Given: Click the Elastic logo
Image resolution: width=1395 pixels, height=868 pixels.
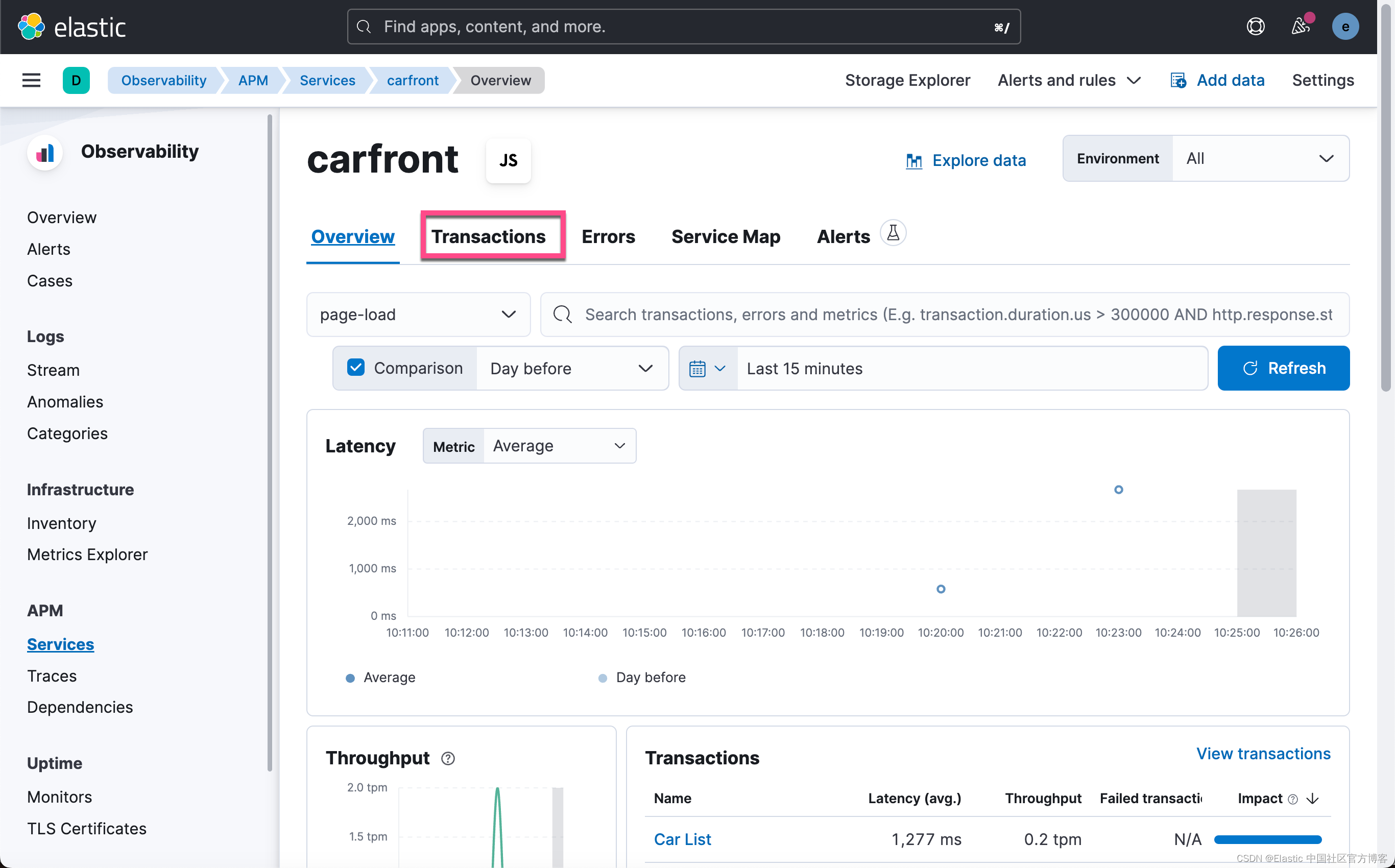Looking at the screenshot, I should [x=72, y=27].
